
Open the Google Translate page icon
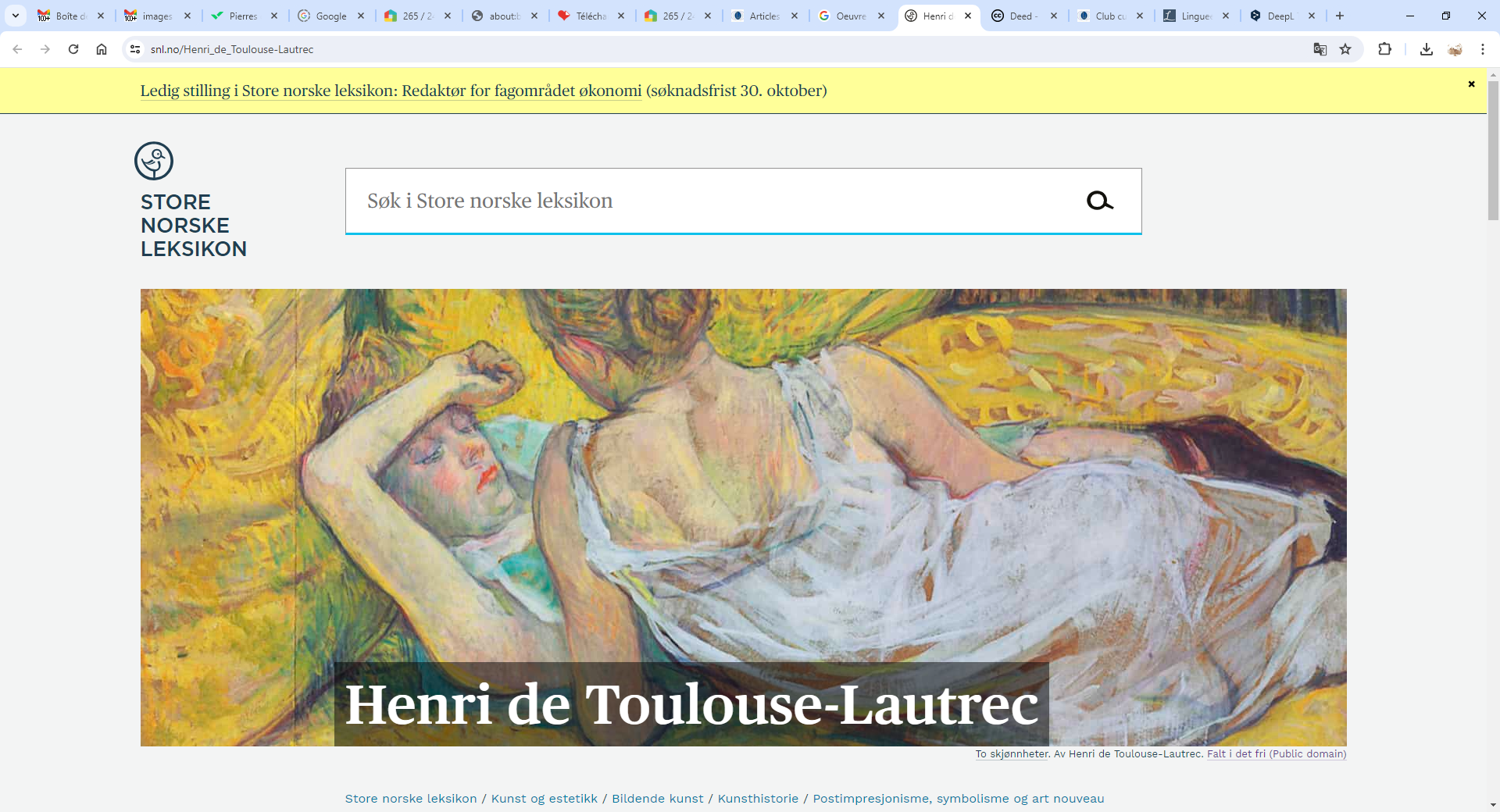(1320, 49)
